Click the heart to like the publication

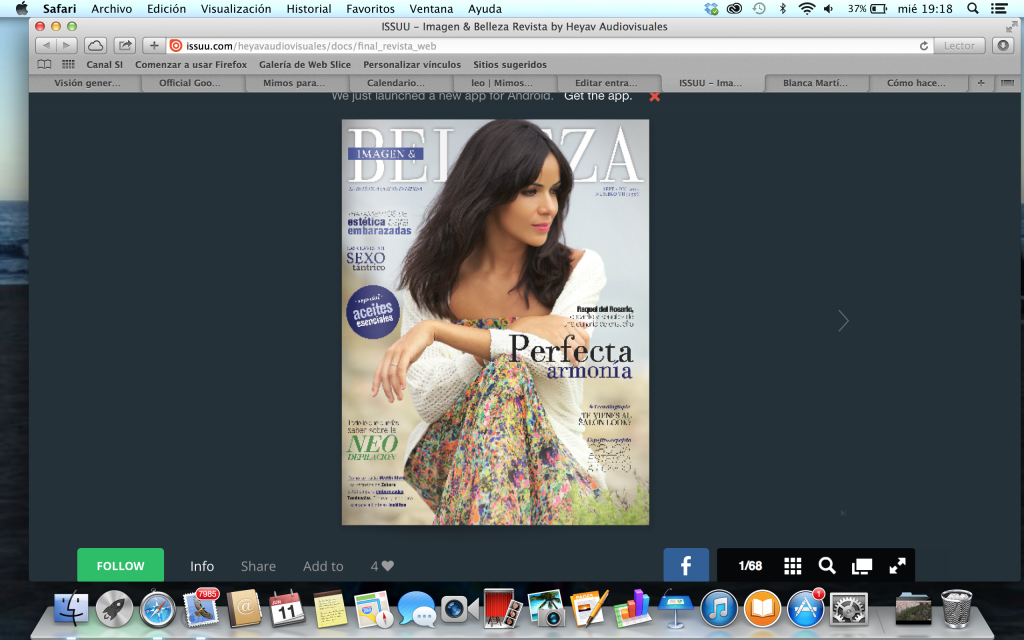click(x=388, y=566)
